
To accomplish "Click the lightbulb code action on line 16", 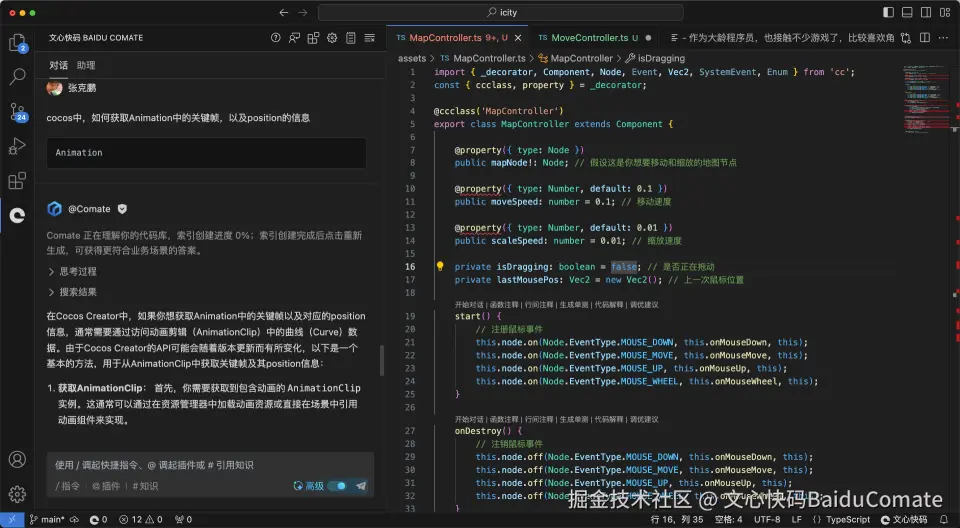I will pyautogui.click(x=440, y=266).
